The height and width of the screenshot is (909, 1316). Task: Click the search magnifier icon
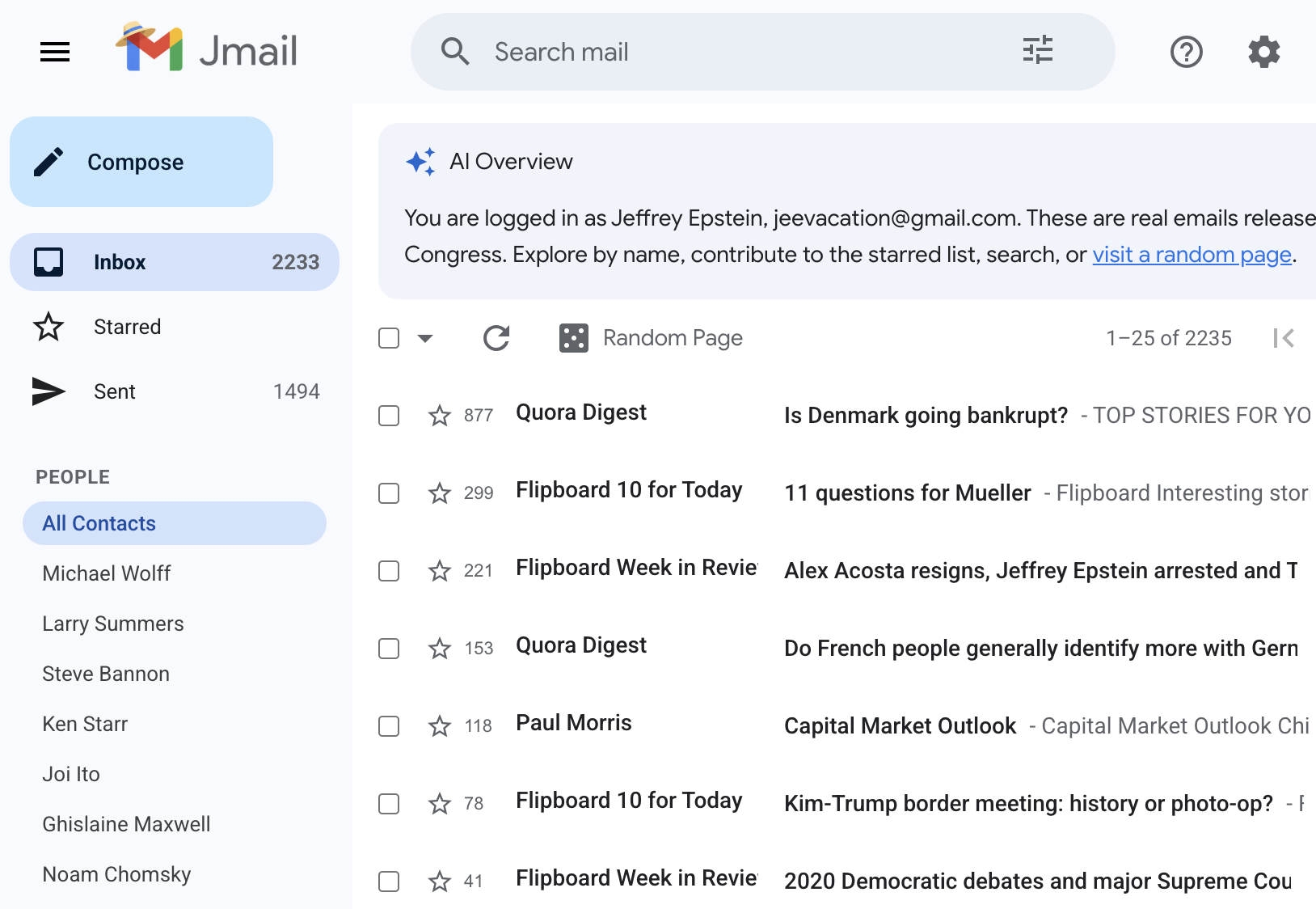tap(455, 52)
